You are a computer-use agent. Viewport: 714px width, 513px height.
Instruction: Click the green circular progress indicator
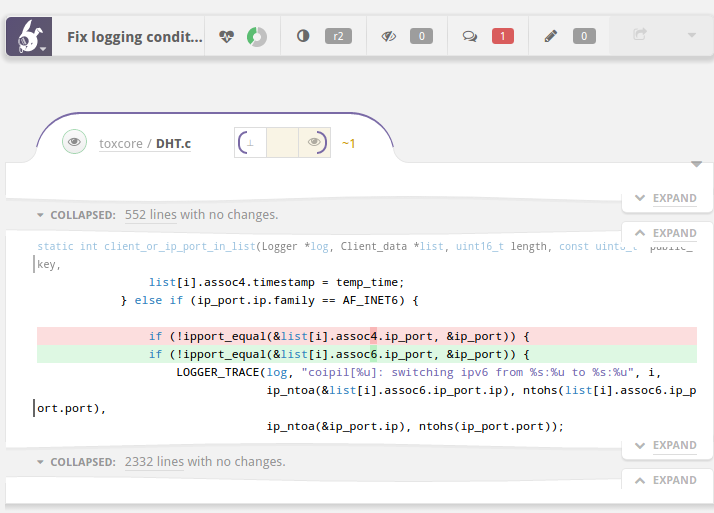[257, 37]
